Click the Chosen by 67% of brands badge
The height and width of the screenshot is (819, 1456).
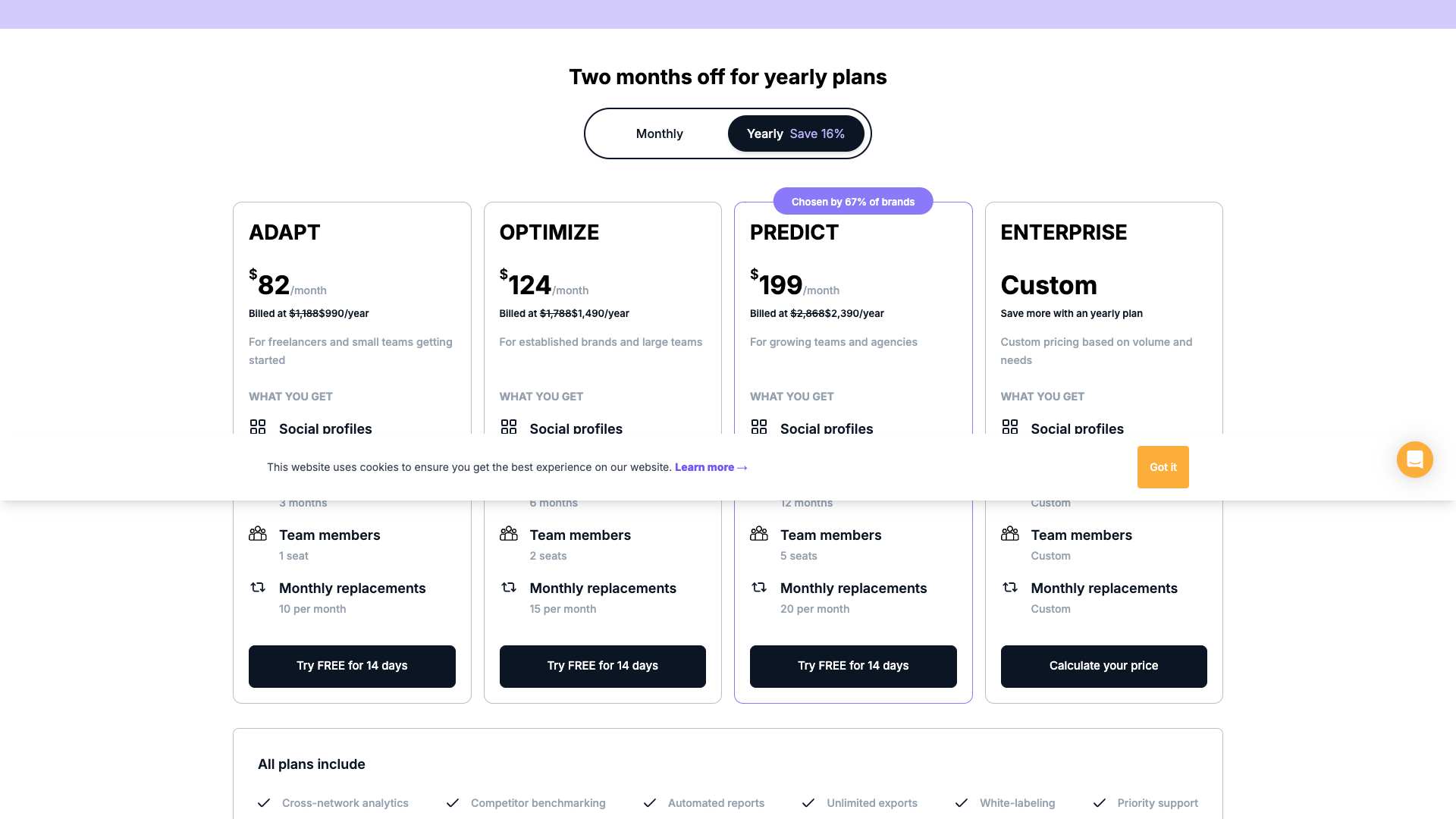point(853,201)
